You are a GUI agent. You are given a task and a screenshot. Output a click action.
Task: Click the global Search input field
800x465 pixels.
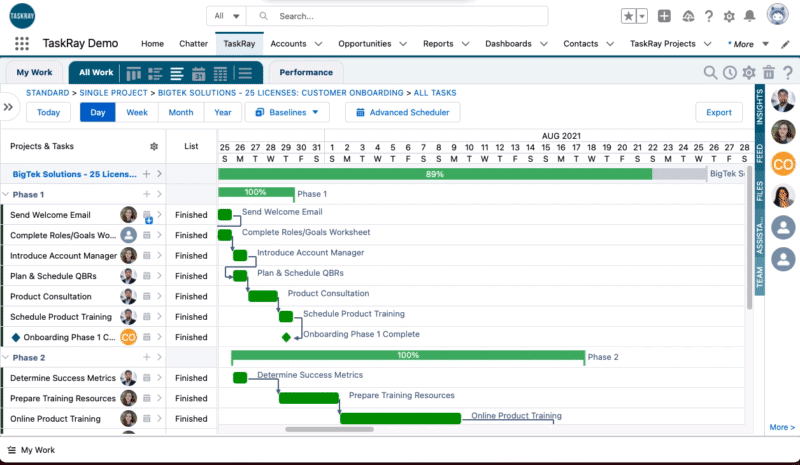(x=397, y=16)
